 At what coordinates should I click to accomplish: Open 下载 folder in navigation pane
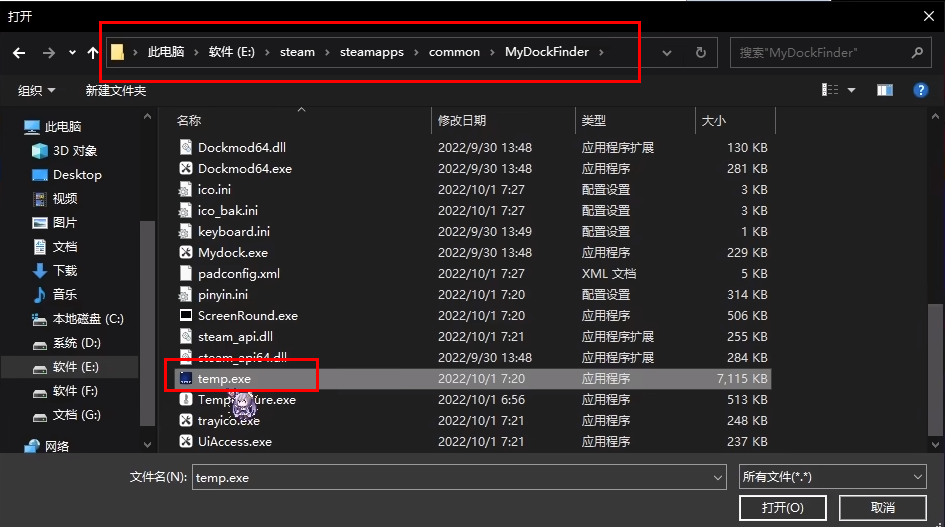pyautogui.click(x=64, y=271)
